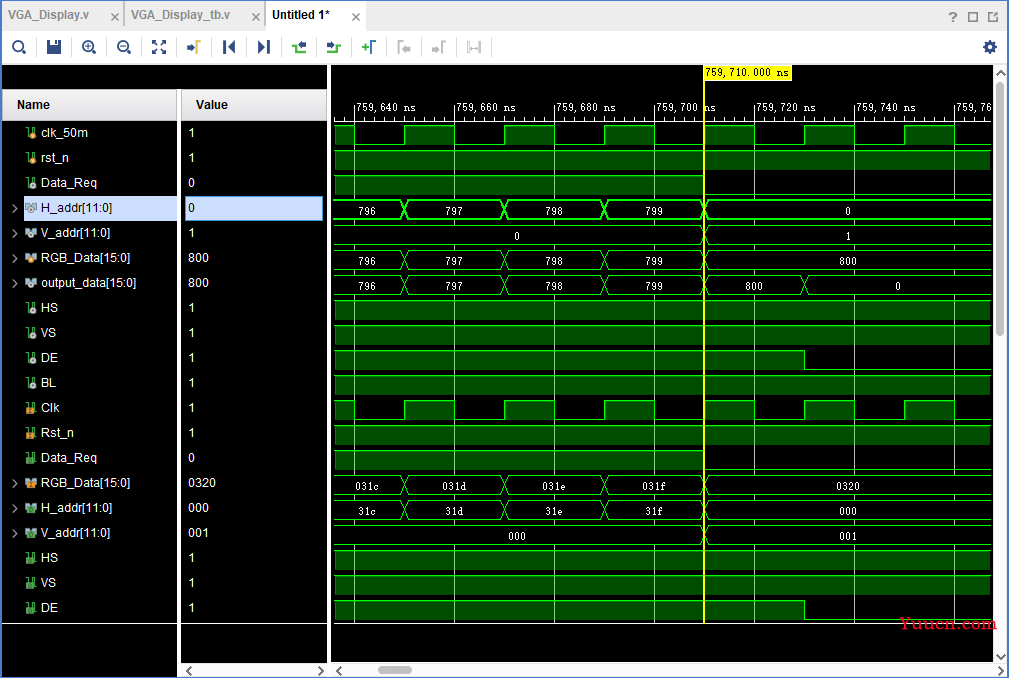Zoom out of the waveform
Viewport: 1009px width, 678px height.
(124, 47)
